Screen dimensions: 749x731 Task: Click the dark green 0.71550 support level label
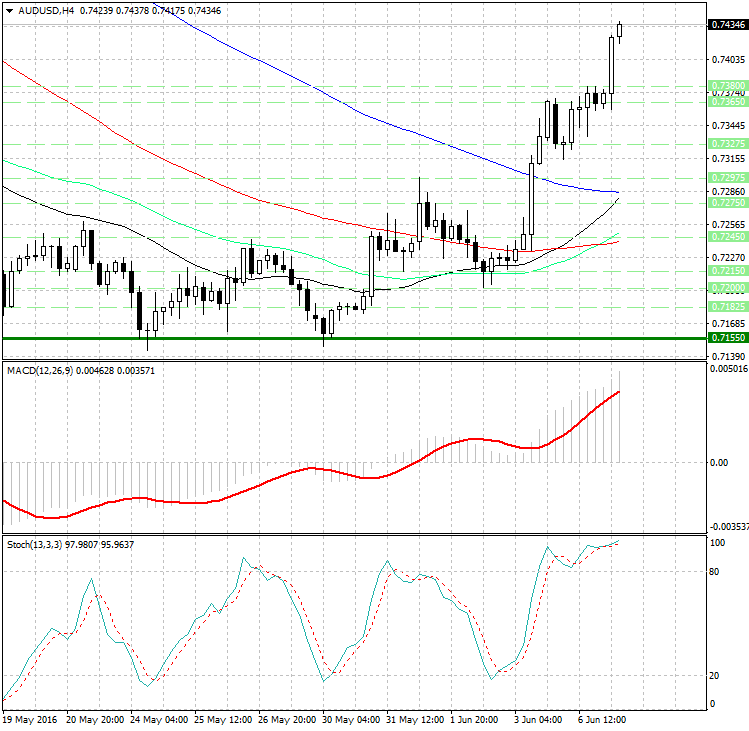click(728, 338)
